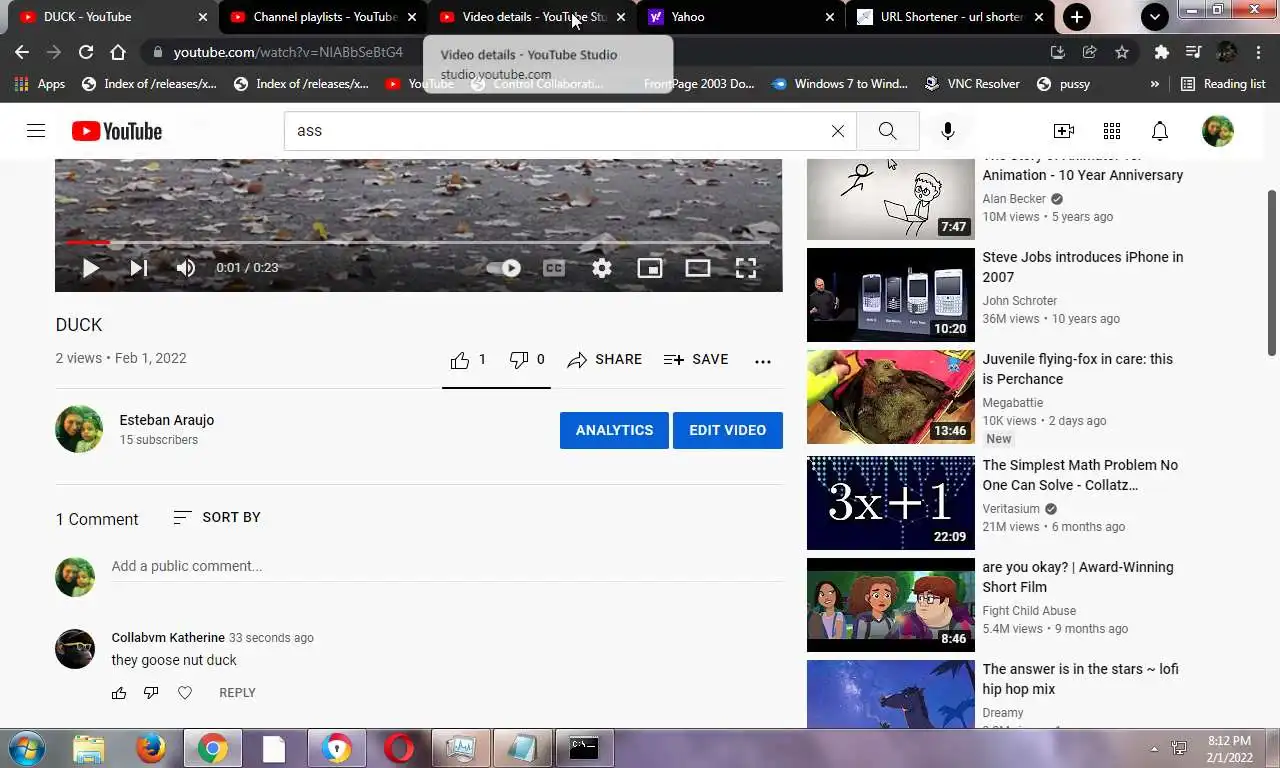The width and height of the screenshot is (1280, 768).
Task: Skip to next video in player
Action: pyautogui.click(x=139, y=268)
